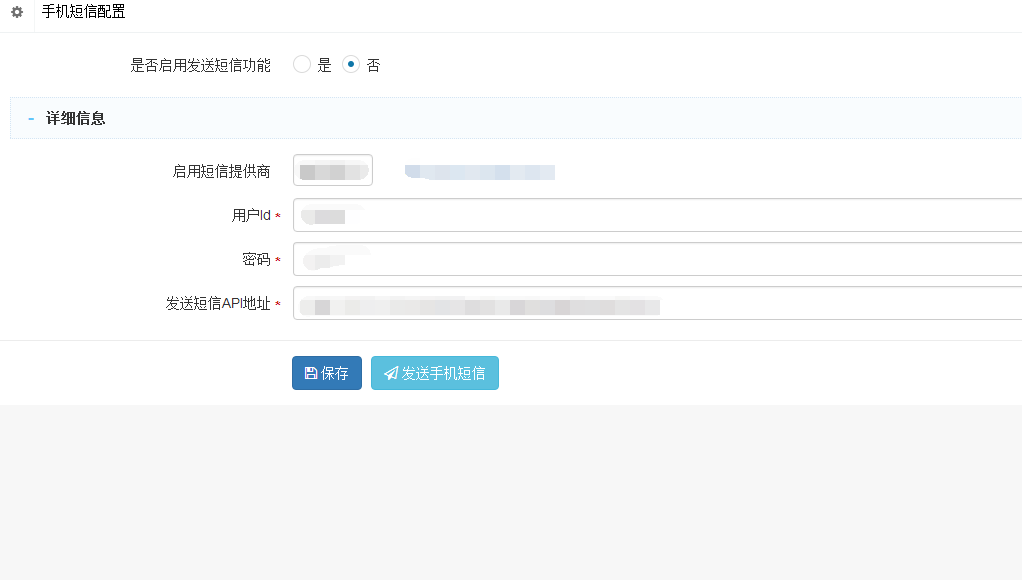Select the 否 radio button
This screenshot has width=1022, height=580.
(351, 65)
